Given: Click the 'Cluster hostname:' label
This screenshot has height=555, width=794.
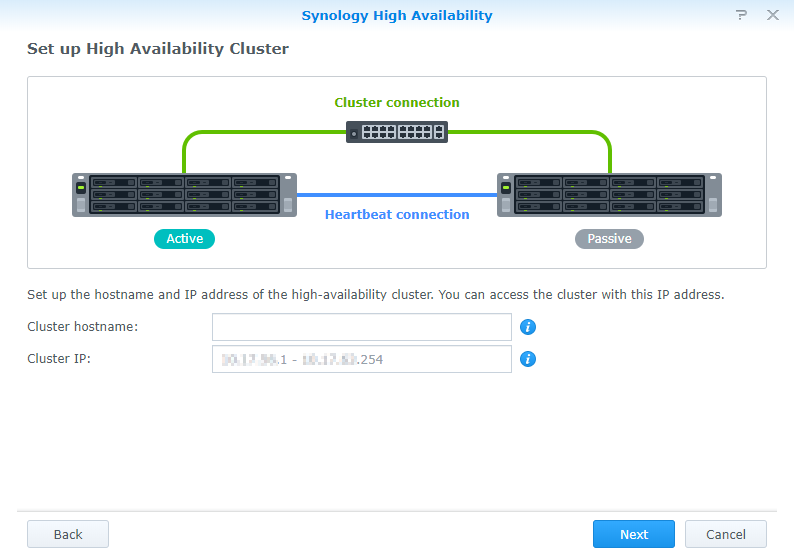Looking at the screenshot, I should (83, 327).
